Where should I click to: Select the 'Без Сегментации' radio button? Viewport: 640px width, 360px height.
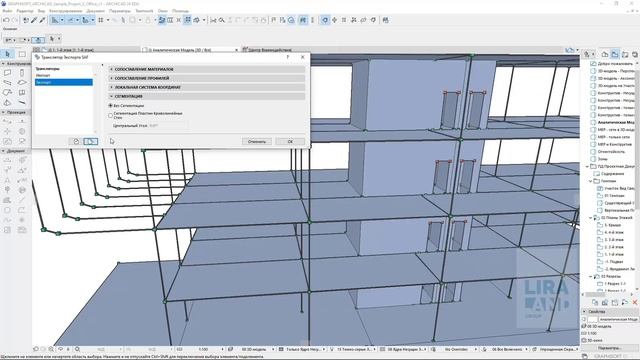[111, 106]
